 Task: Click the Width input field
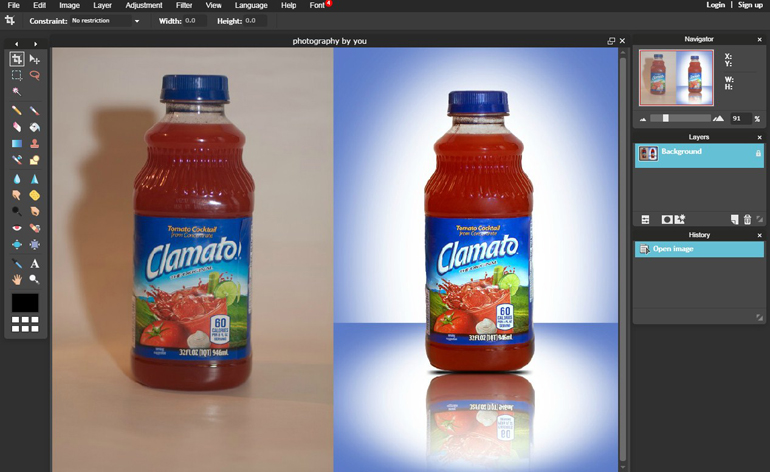tap(195, 21)
